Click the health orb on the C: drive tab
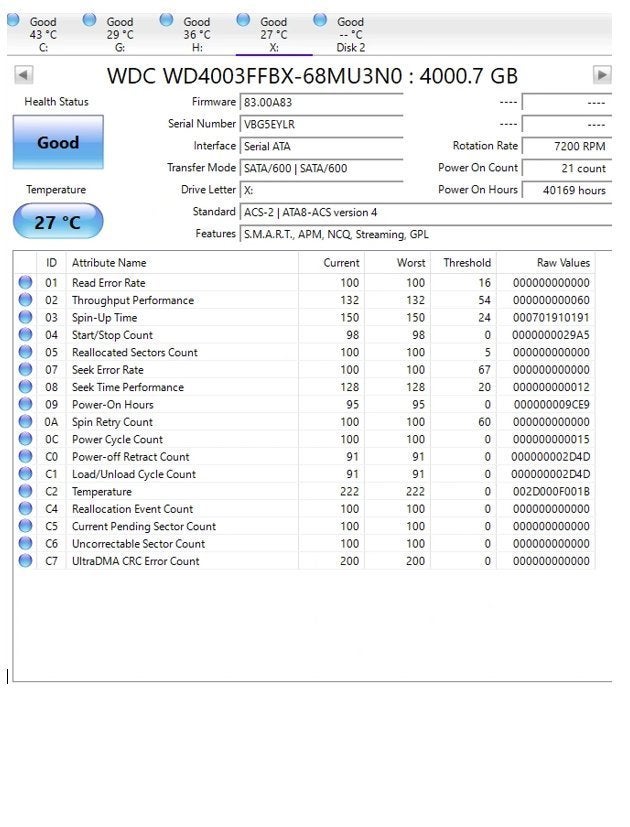 tap(13, 20)
